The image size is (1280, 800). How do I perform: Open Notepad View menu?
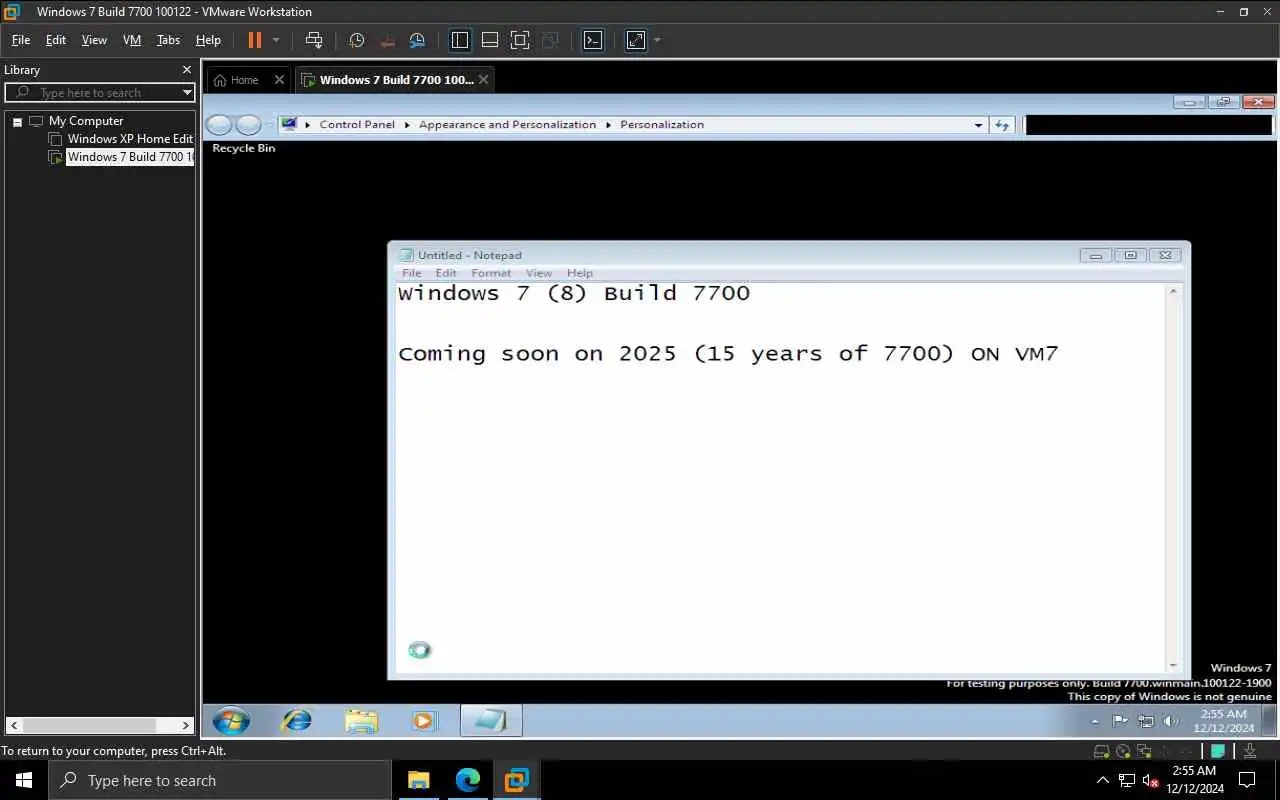tap(539, 273)
